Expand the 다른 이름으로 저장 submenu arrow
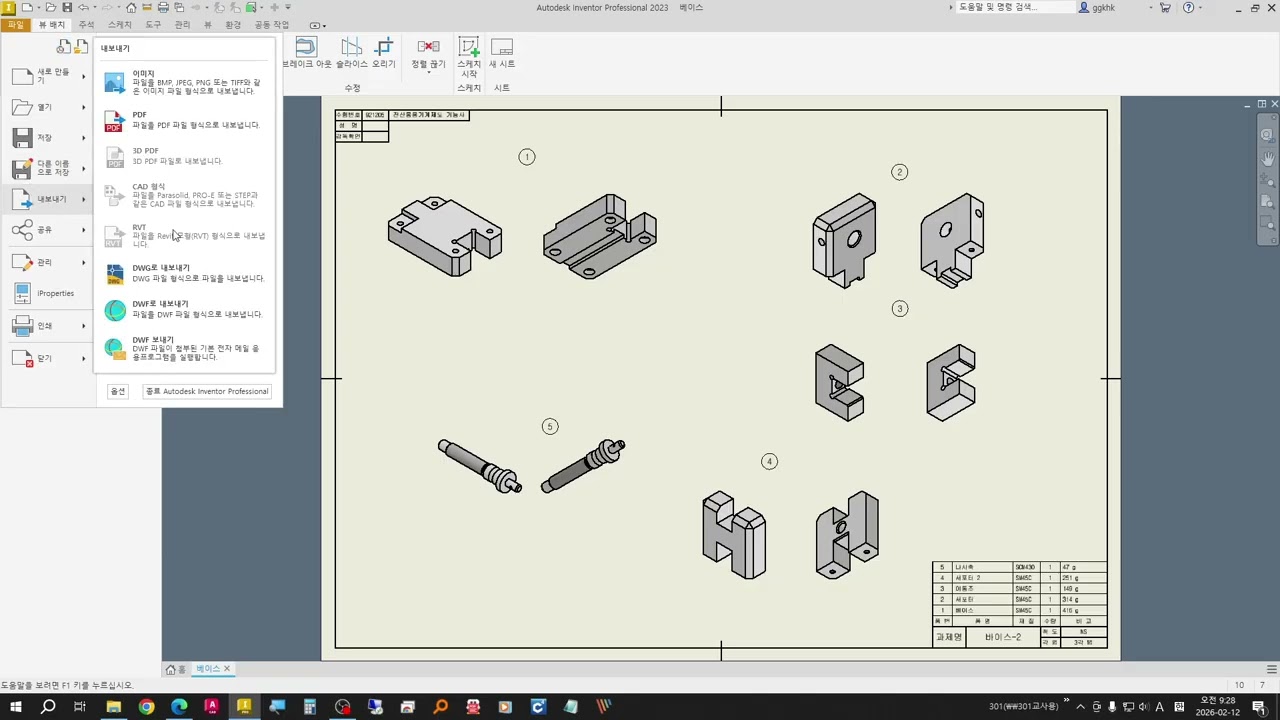Viewport: 1280px width, 720px height. coord(84,168)
